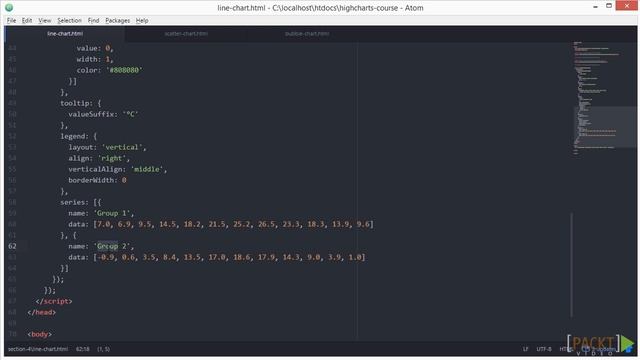Click the closing </head> tag
Viewport: 640px width, 360px height.
pos(42,312)
